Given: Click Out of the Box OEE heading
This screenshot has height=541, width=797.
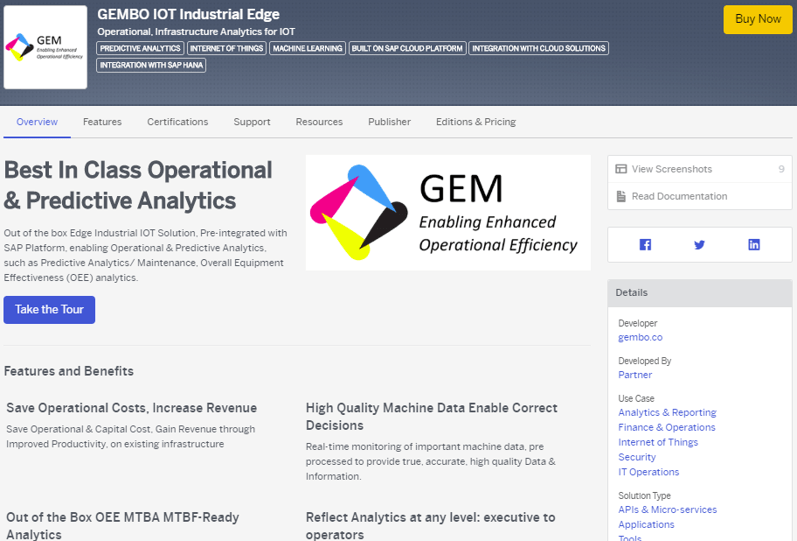Looking at the screenshot, I should (x=122, y=525).
